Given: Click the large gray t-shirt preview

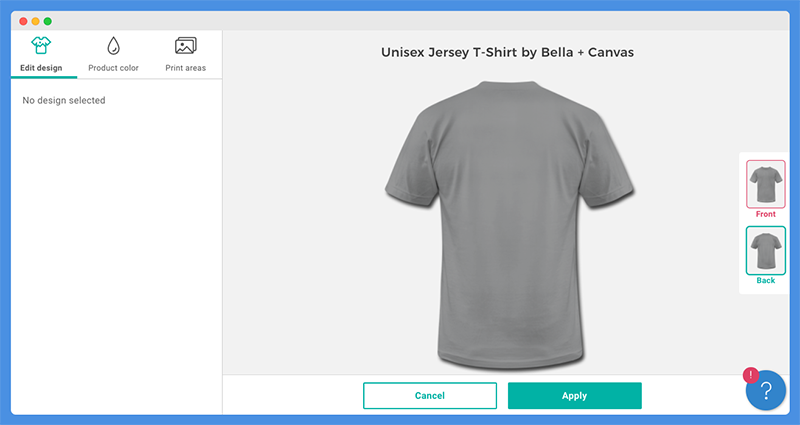Looking at the screenshot, I should click(x=509, y=224).
